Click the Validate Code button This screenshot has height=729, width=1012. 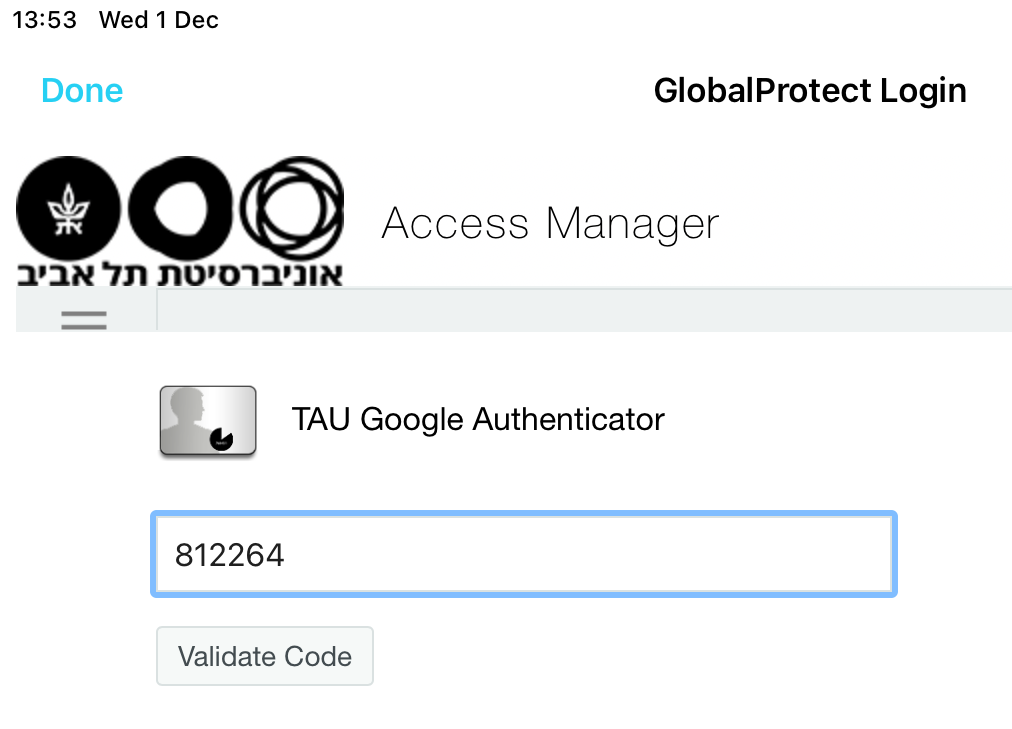[x=265, y=656]
